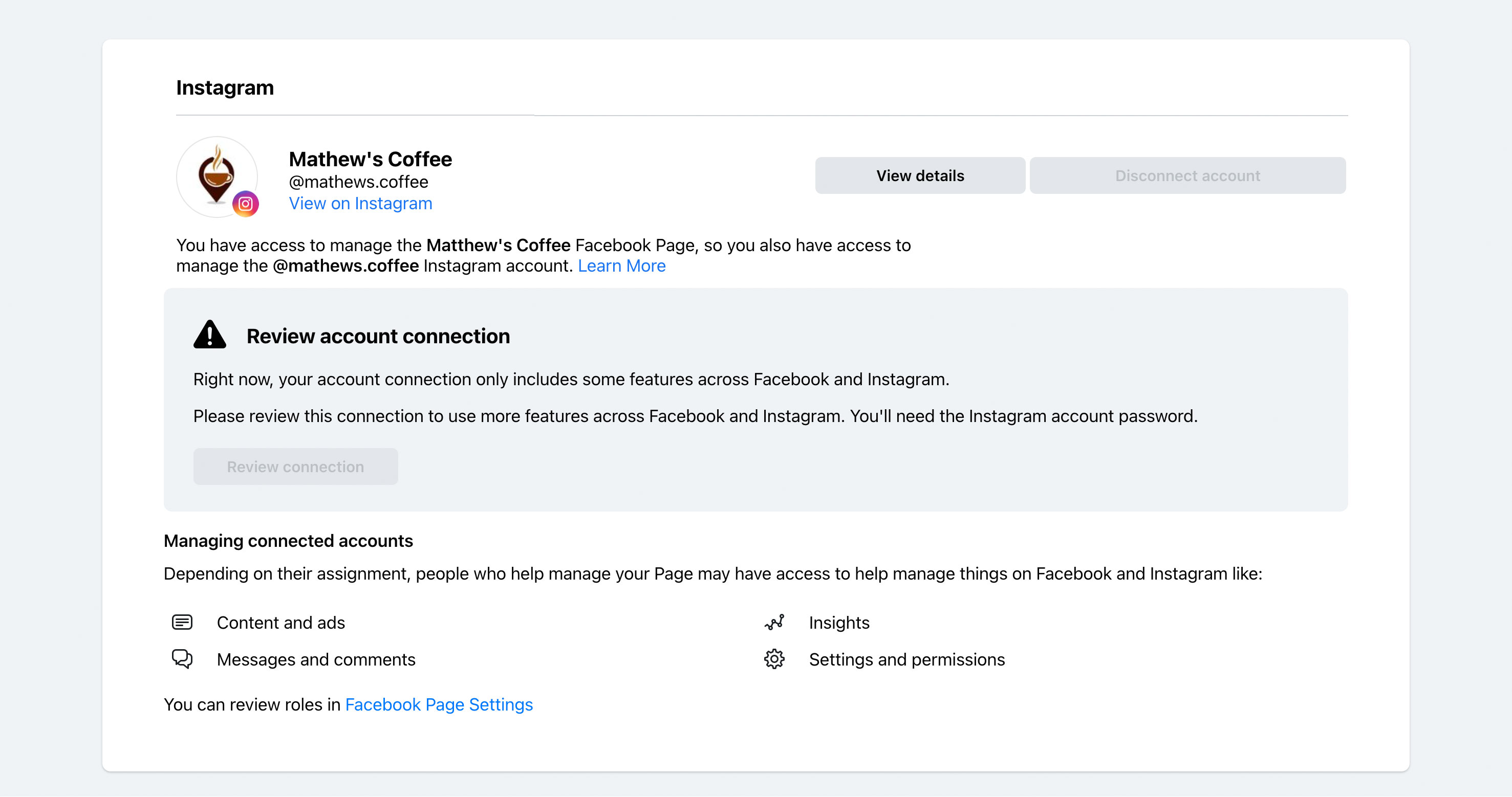Open the View on Instagram link
The height and width of the screenshot is (797, 1512).
point(360,204)
